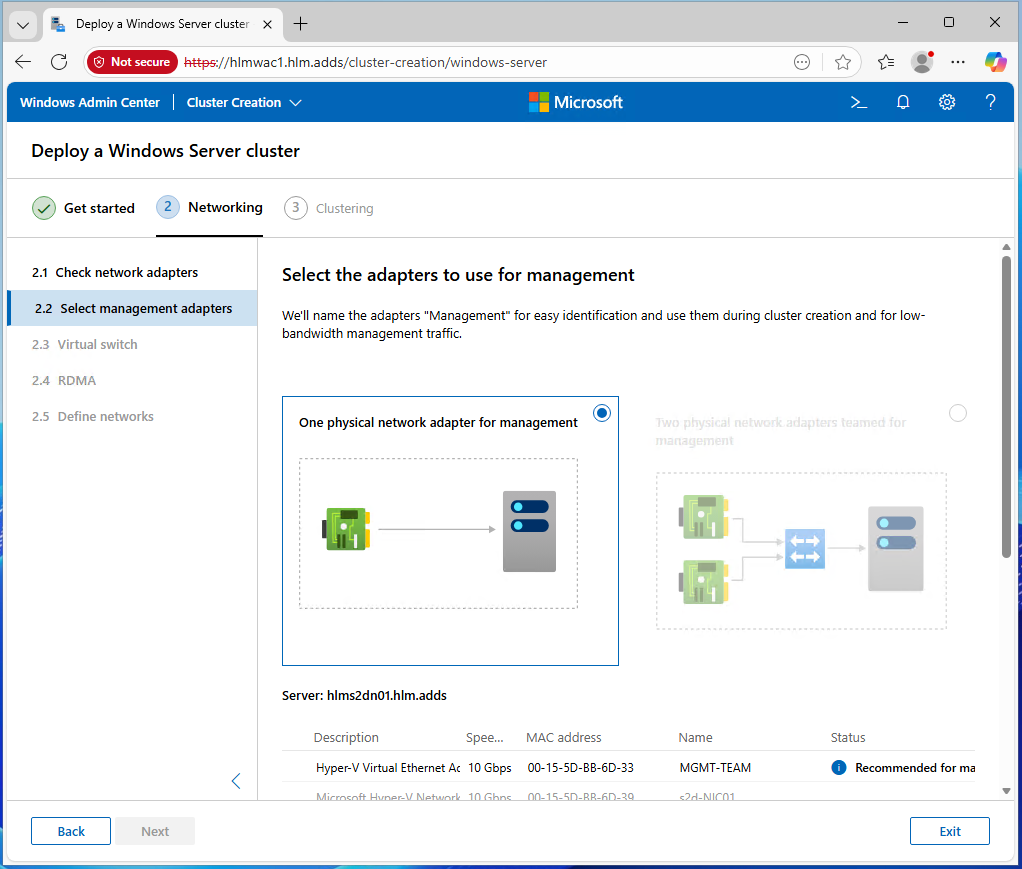The height and width of the screenshot is (869, 1022).
Task: Select two teamed adapters radio button
Action: pyautogui.click(x=958, y=413)
